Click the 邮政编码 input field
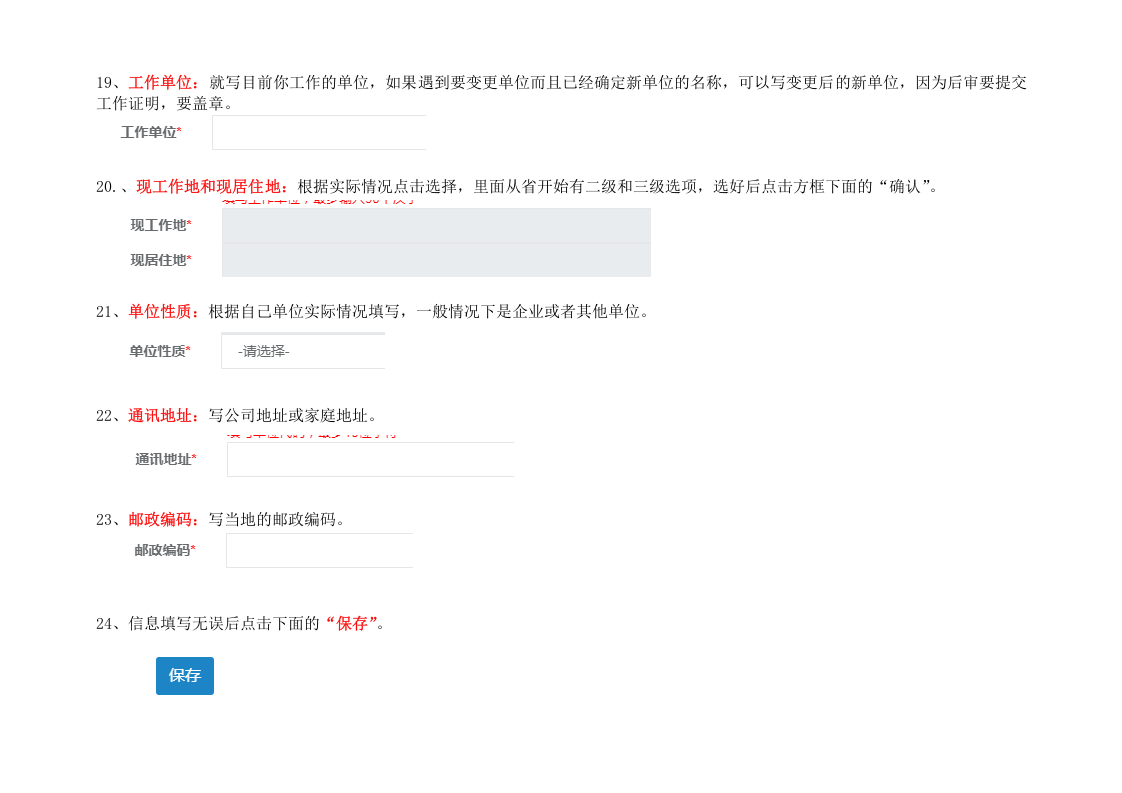The width and height of the screenshot is (1122, 793). pos(320,550)
